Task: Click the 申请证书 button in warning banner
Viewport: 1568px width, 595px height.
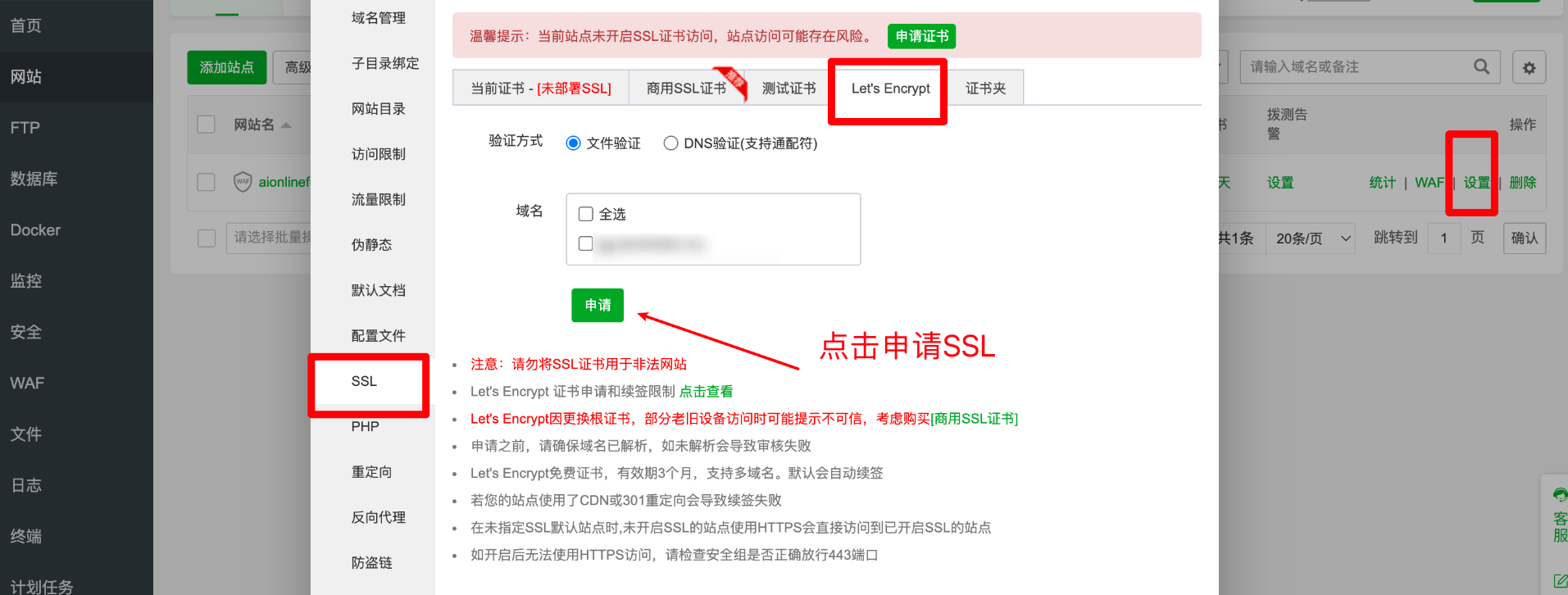Action: click(921, 36)
